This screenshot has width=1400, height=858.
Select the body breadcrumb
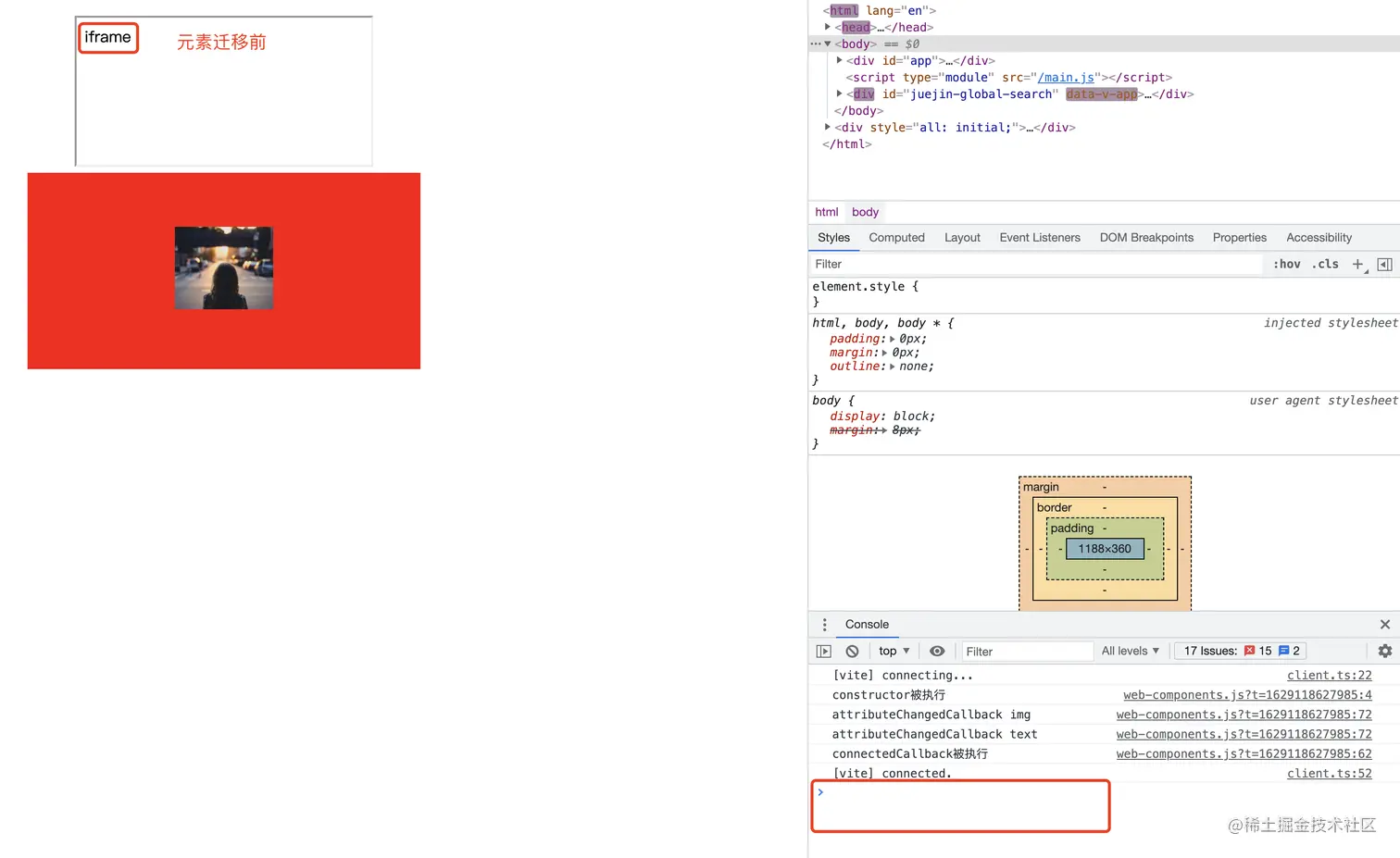coord(865,212)
